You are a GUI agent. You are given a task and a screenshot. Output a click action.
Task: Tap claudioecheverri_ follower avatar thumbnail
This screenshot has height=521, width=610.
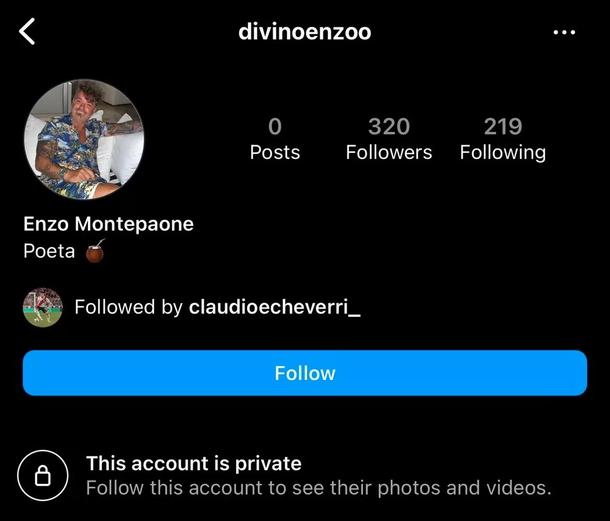click(x=43, y=307)
